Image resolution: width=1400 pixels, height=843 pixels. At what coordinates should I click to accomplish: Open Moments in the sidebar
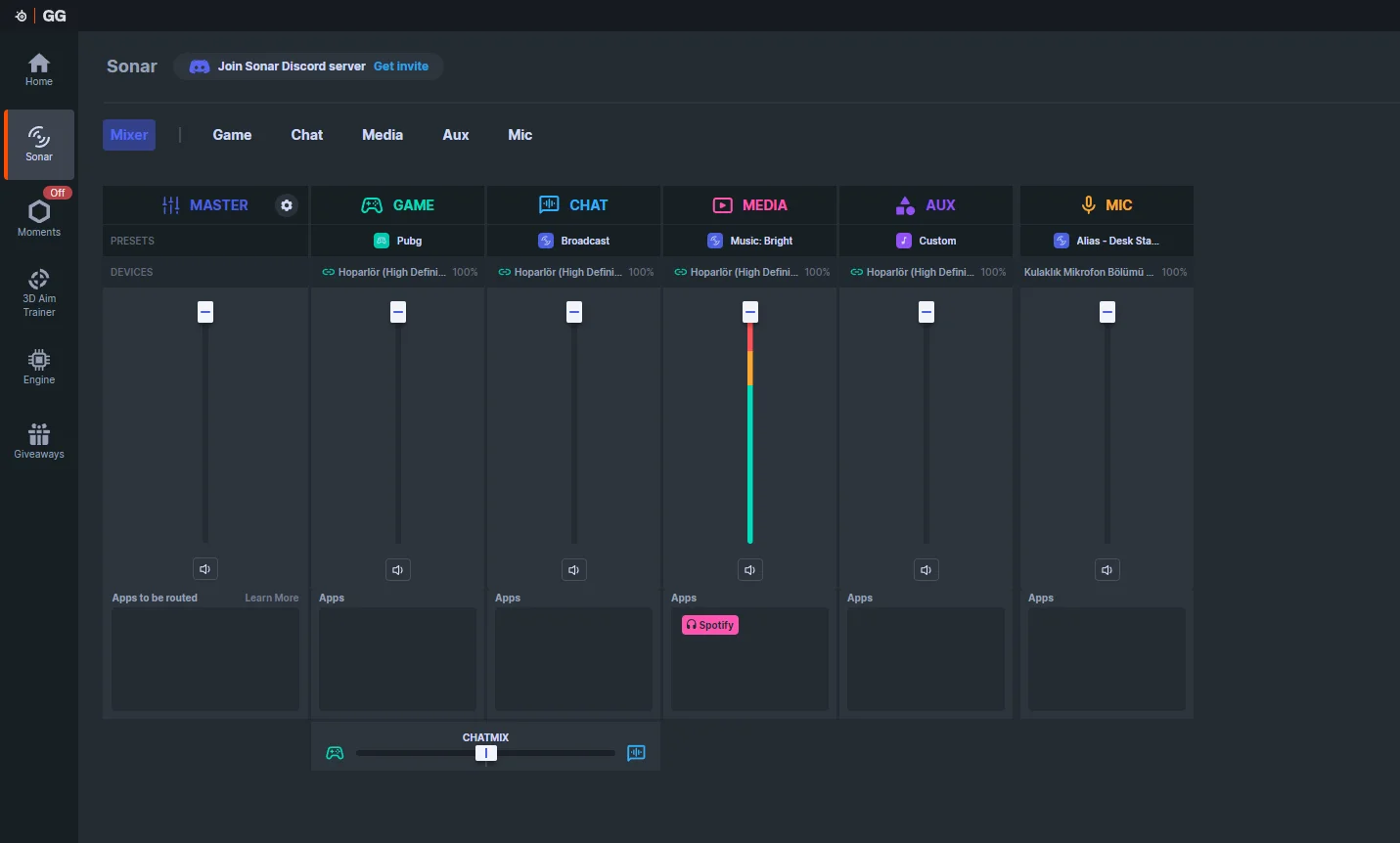tap(39, 218)
